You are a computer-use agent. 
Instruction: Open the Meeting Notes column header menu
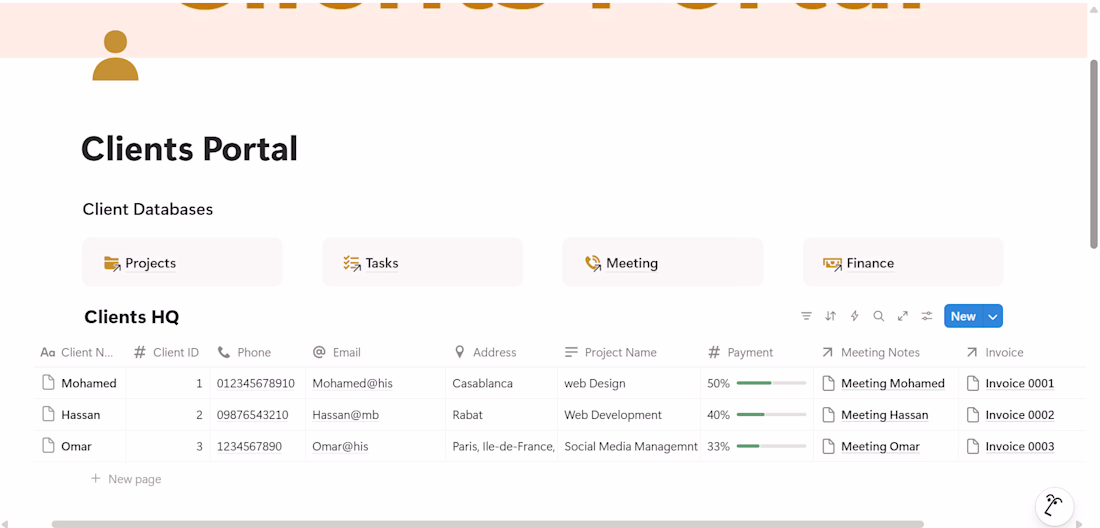886,352
